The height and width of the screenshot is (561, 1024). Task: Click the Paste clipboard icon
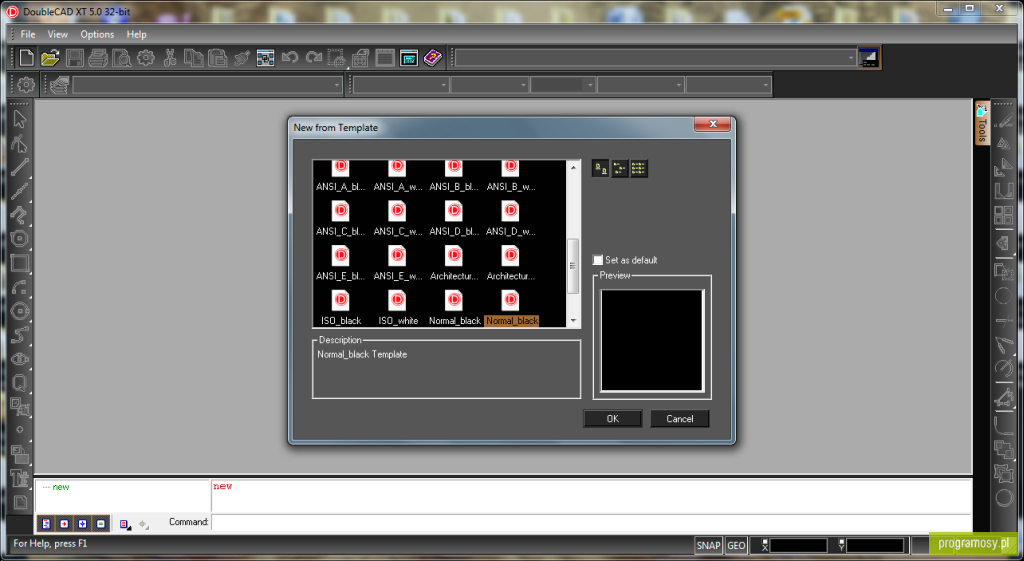pos(217,58)
